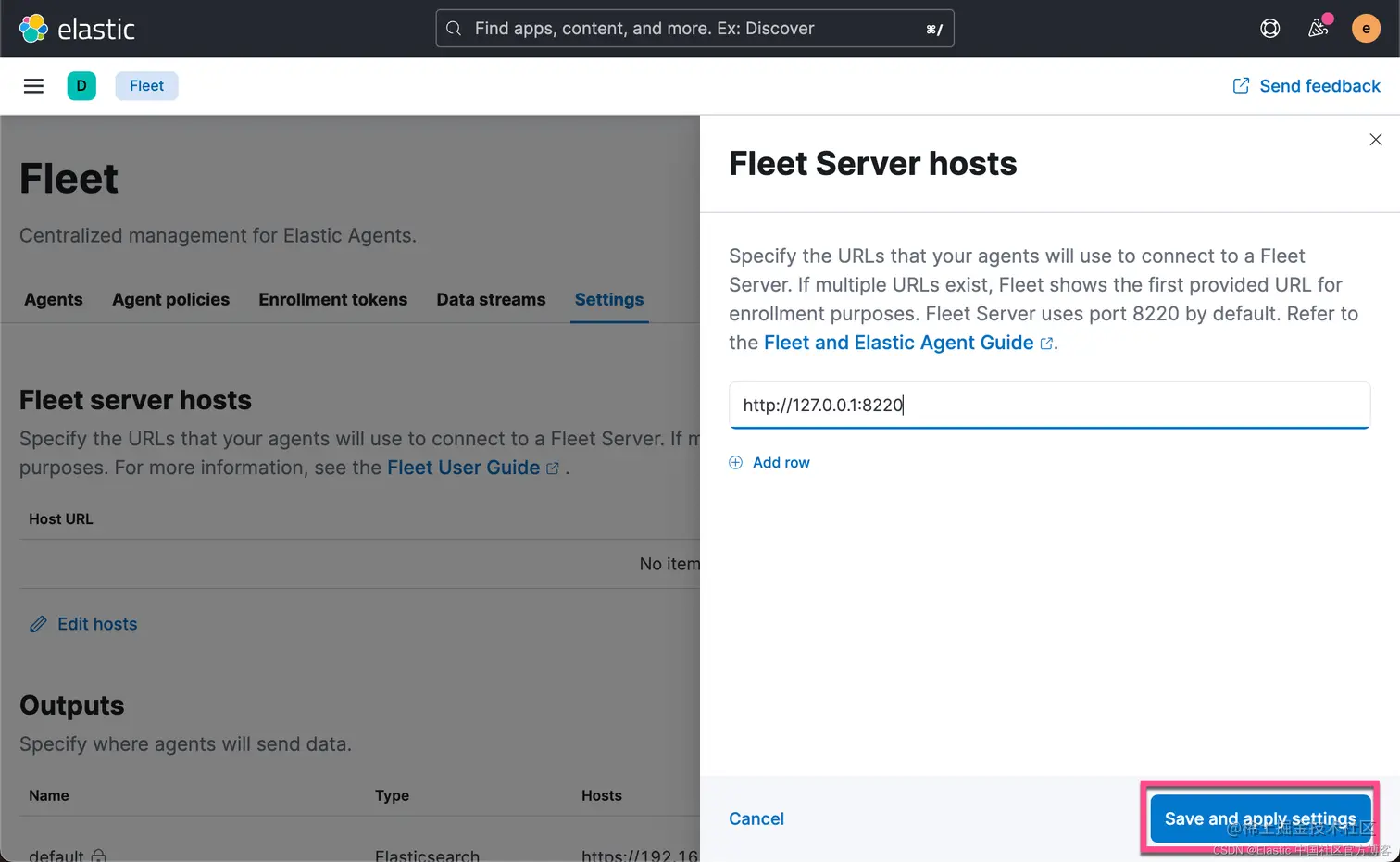
Task: Click the lock icon next to default output
Action: 99,855
